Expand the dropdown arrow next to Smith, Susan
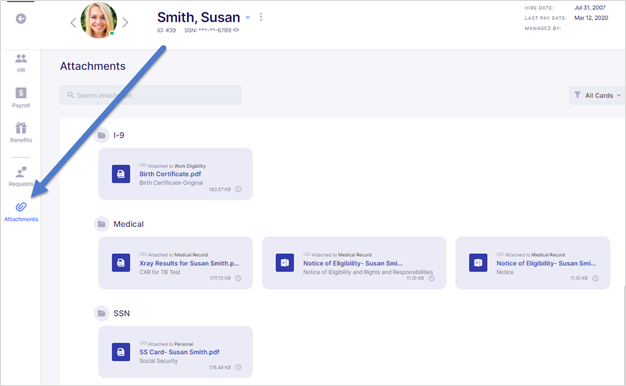 click(248, 18)
